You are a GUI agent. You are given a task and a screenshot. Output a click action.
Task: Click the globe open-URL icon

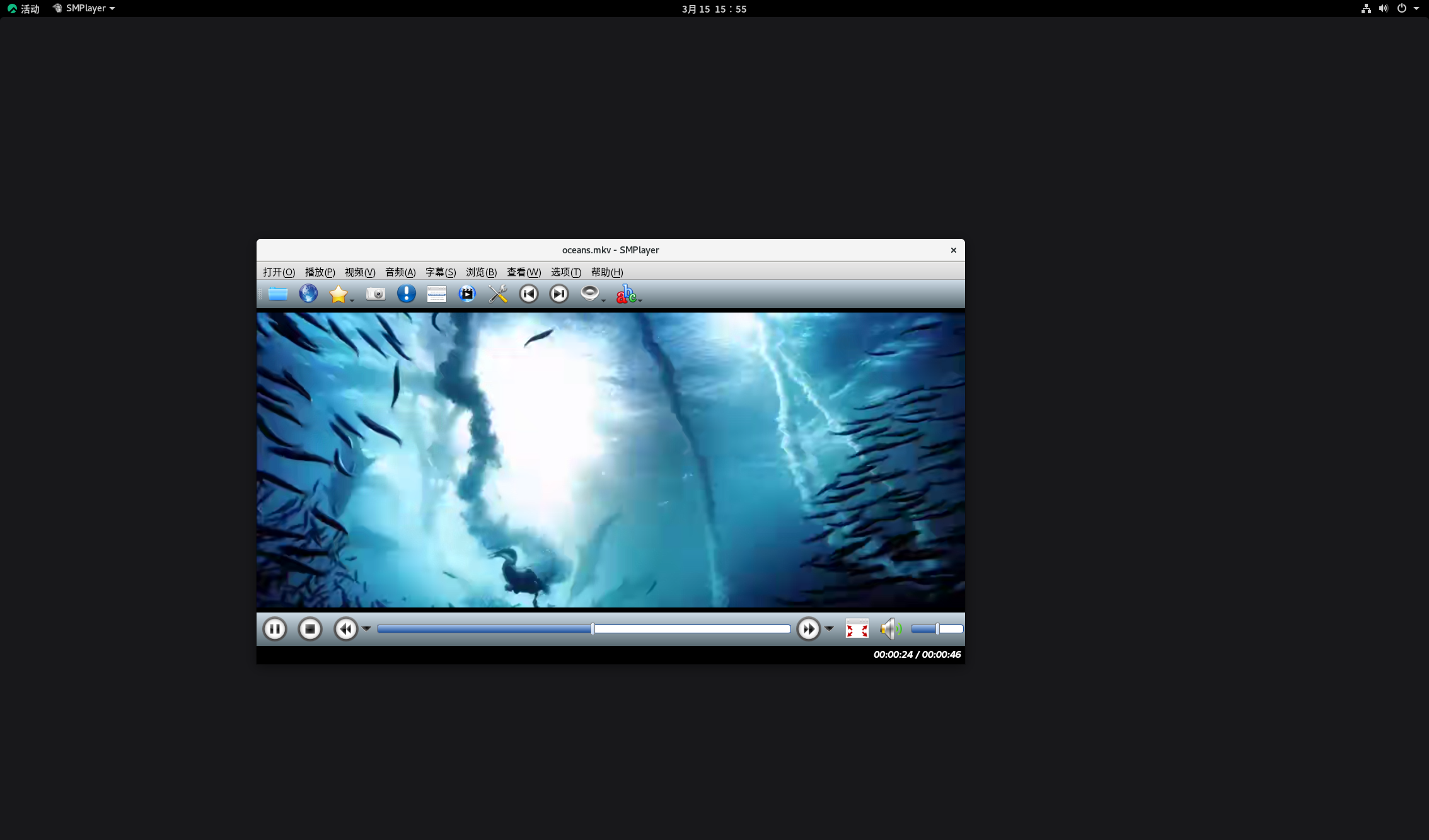308,294
